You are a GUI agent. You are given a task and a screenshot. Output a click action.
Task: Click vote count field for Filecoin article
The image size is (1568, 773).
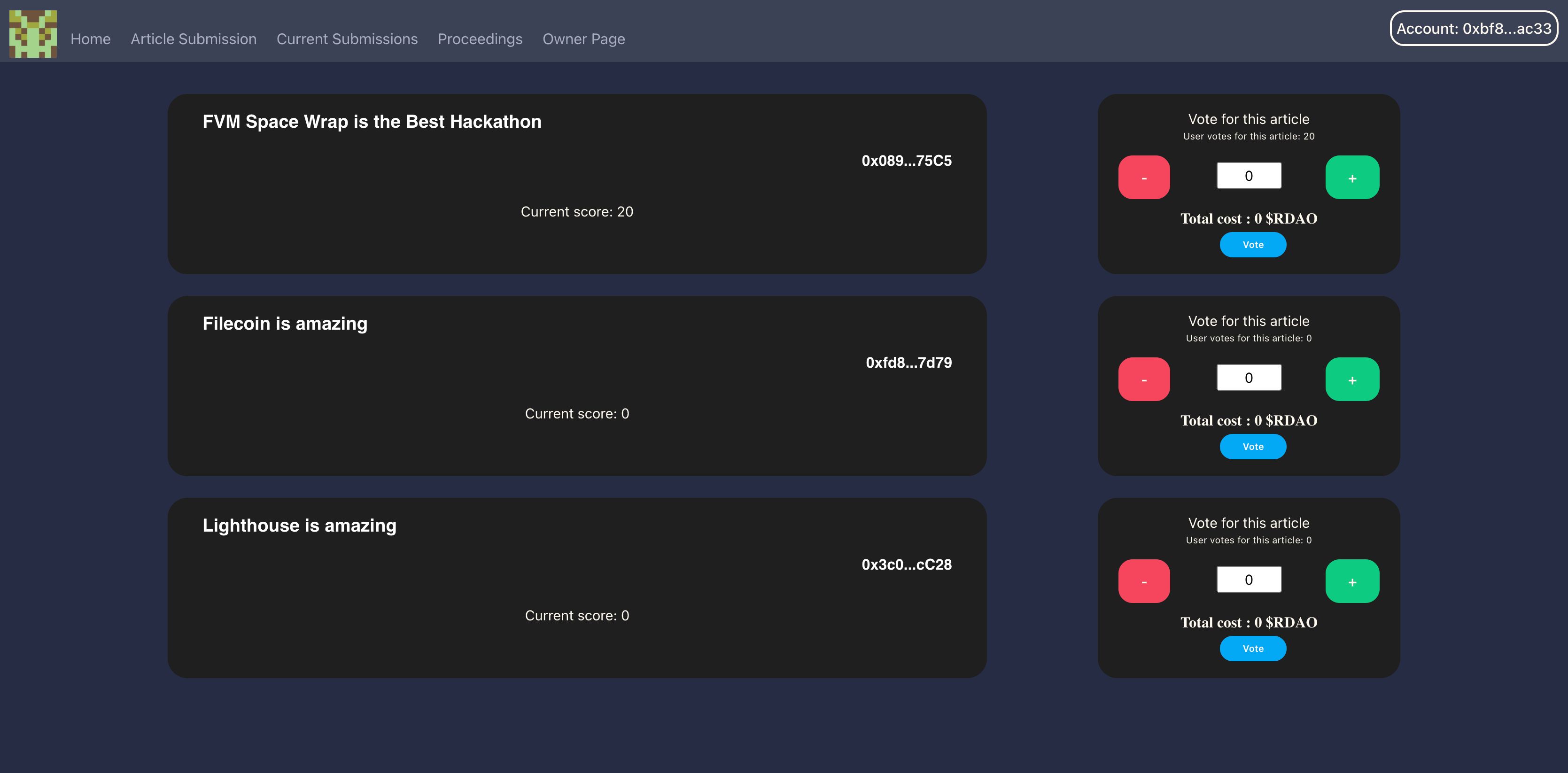(1249, 378)
